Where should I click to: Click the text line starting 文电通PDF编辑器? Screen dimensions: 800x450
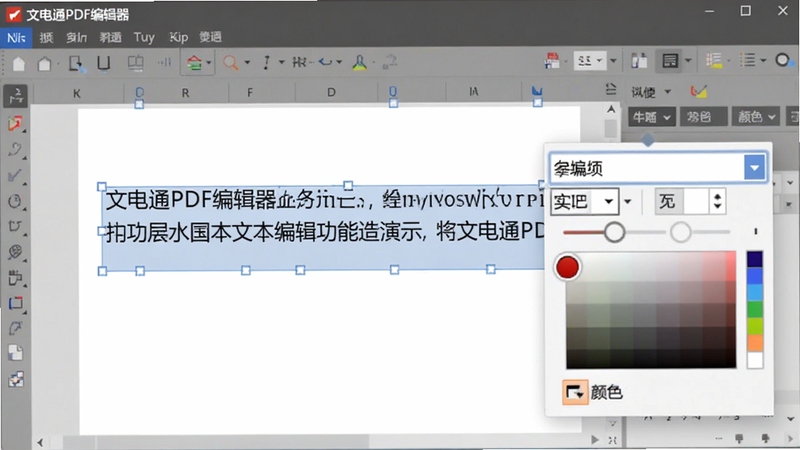[324, 200]
